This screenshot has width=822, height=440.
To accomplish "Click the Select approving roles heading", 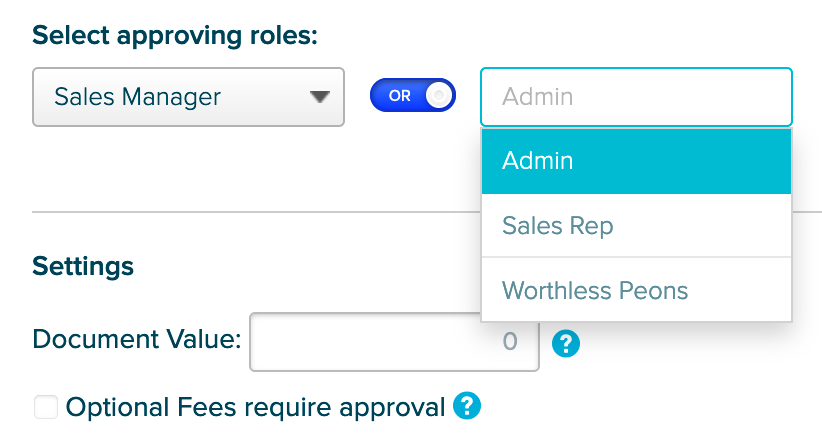I will [x=175, y=36].
